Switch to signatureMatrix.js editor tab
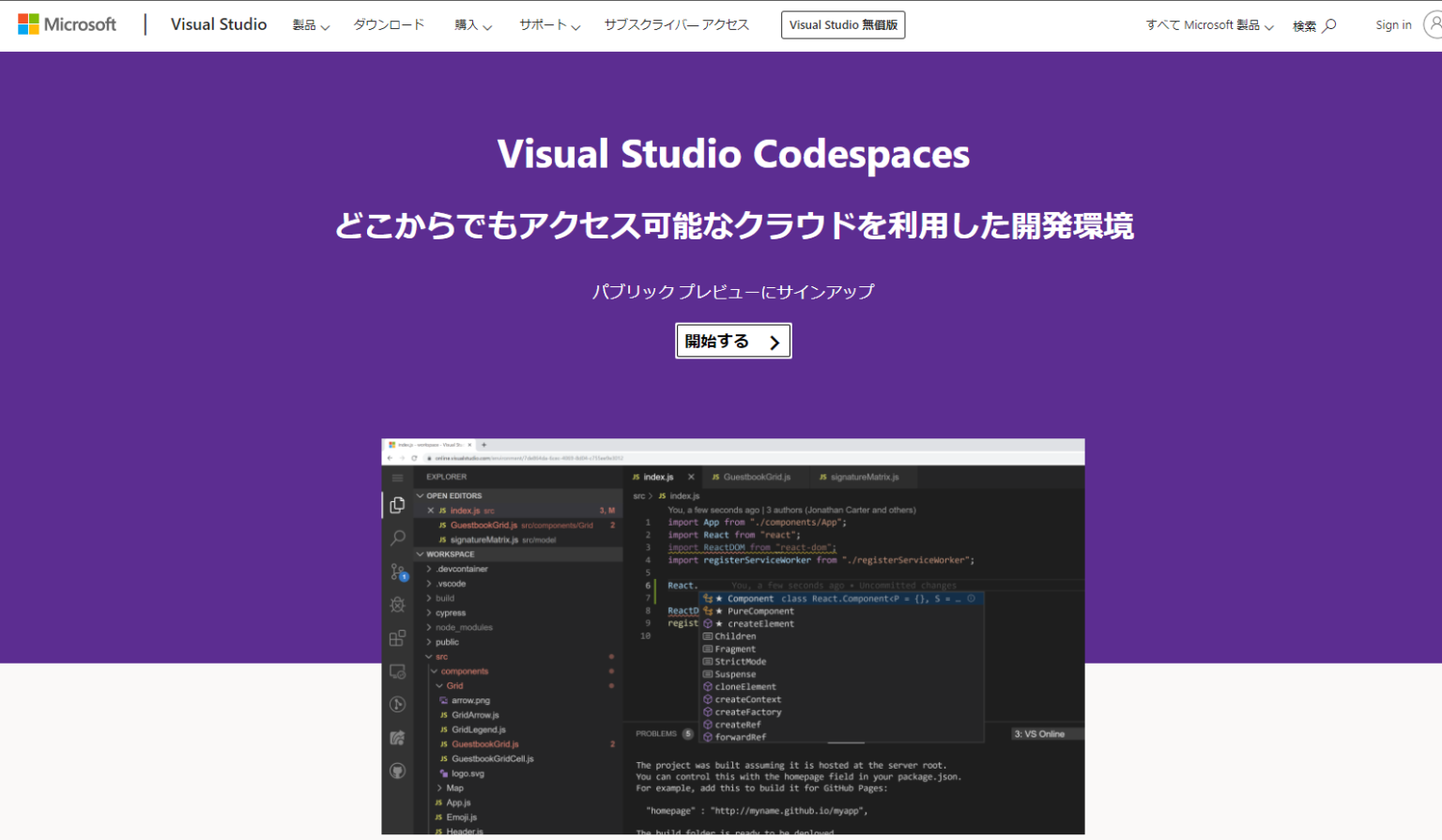This screenshot has width=1442, height=840. point(864,477)
